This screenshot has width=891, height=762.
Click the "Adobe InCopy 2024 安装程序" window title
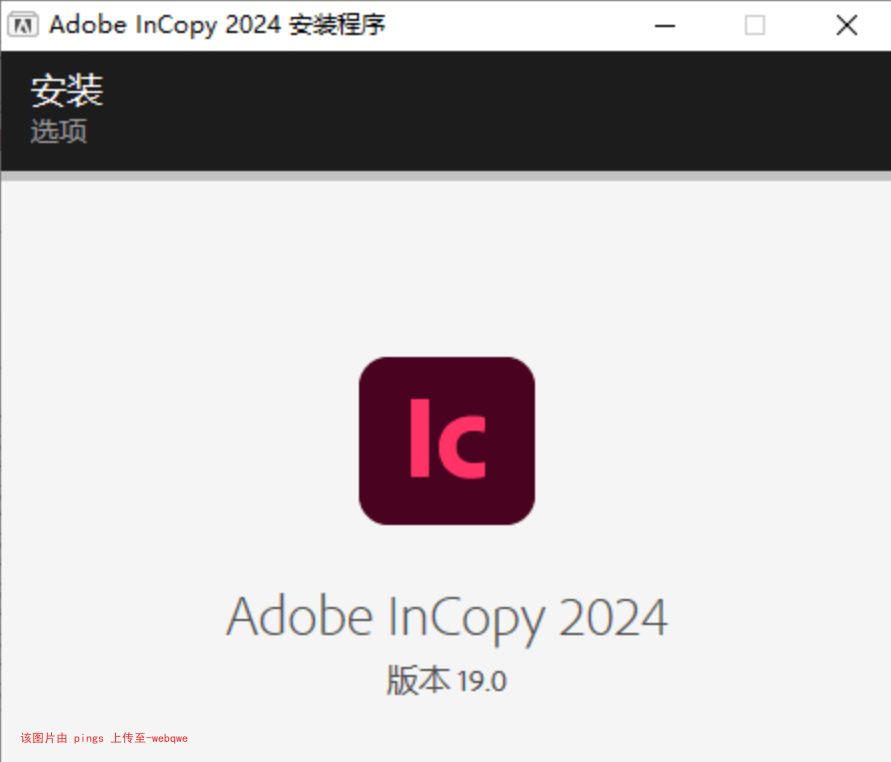click(217, 25)
